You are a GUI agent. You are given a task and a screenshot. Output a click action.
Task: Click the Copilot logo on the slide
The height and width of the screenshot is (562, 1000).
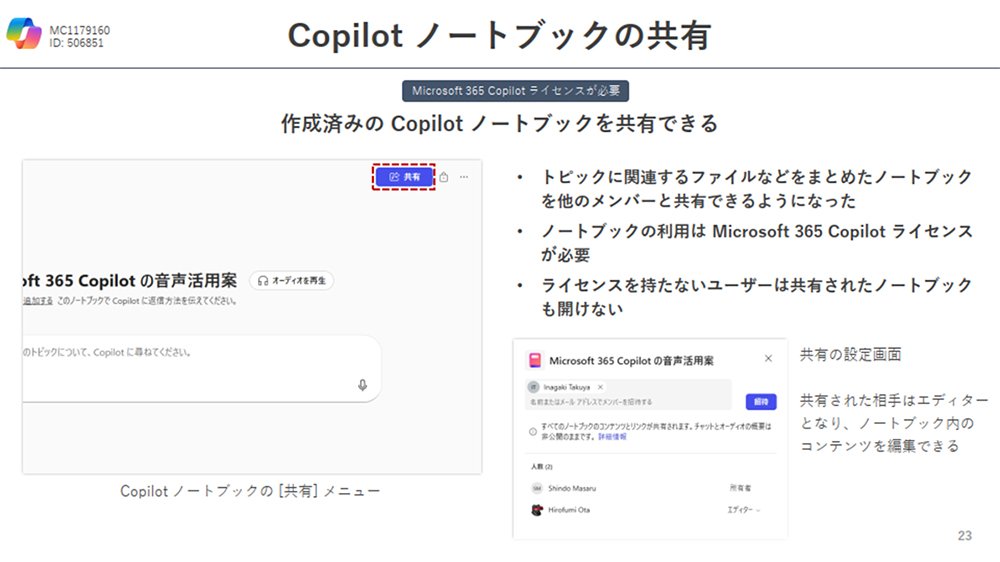24,33
